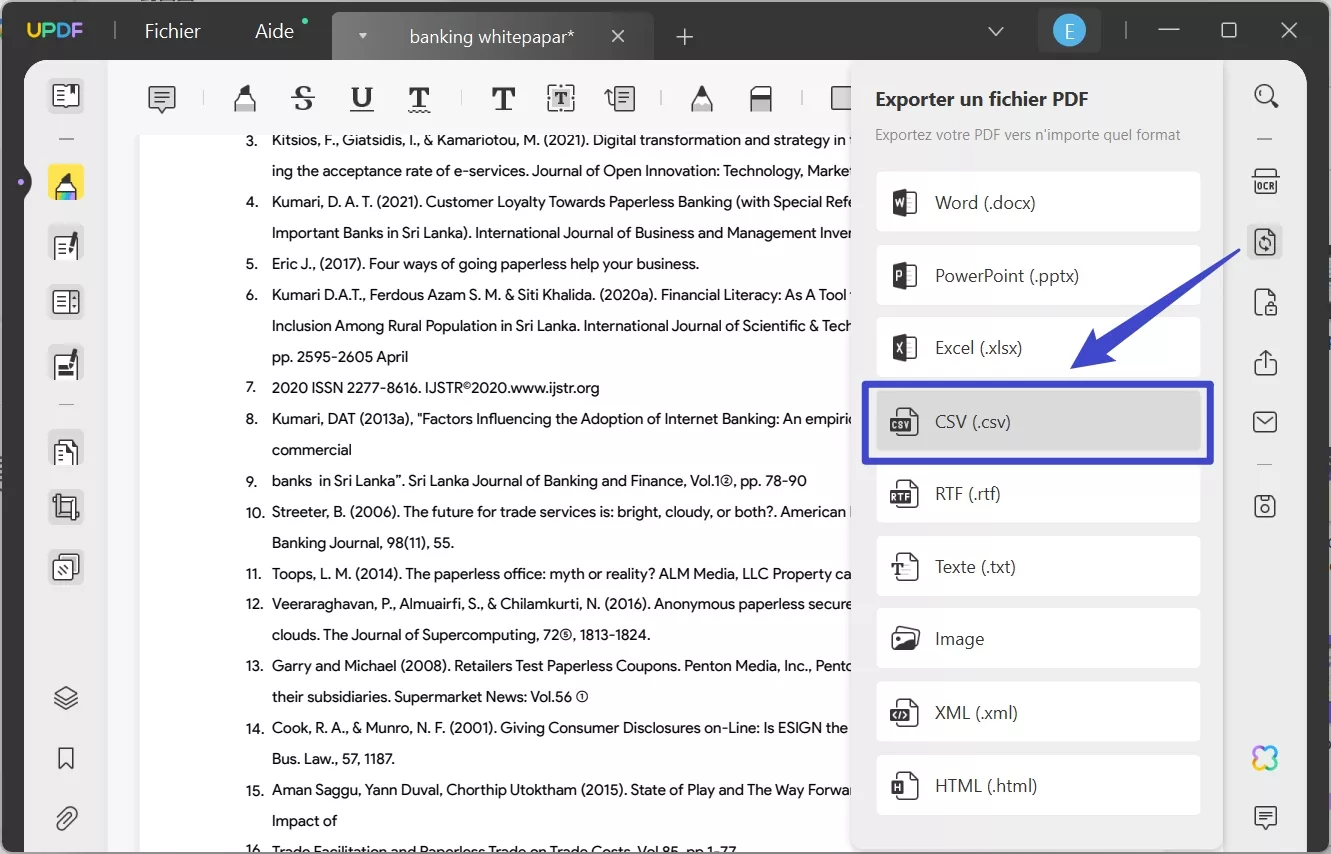Screen dimensions: 1331x854
Task: Launch the OCR feature
Action: (x=1265, y=181)
